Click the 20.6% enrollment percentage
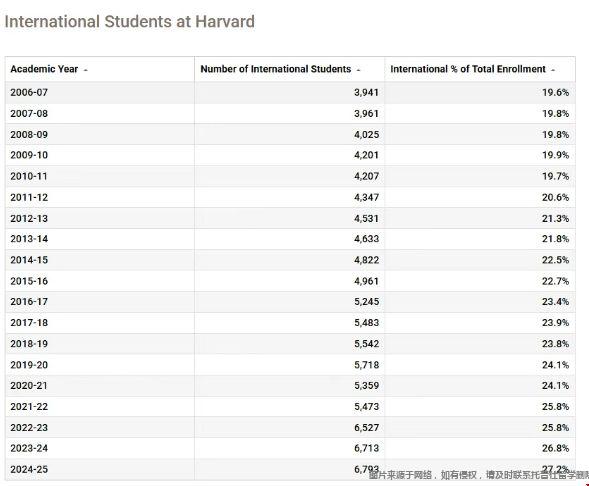Screen dimensions: 589x486 tap(555, 197)
